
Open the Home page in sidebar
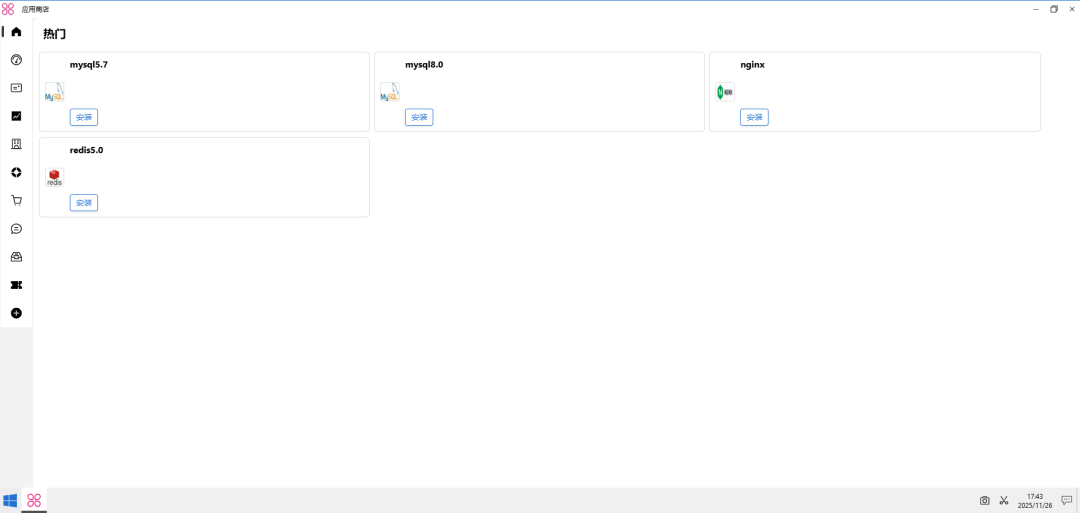[x=16, y=32]
